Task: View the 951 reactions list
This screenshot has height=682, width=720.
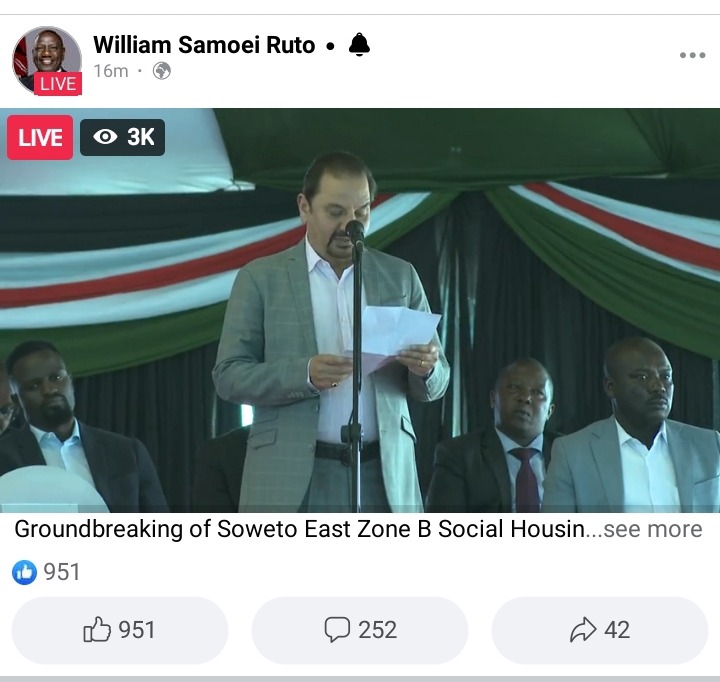Action: (x=62, y=572)
